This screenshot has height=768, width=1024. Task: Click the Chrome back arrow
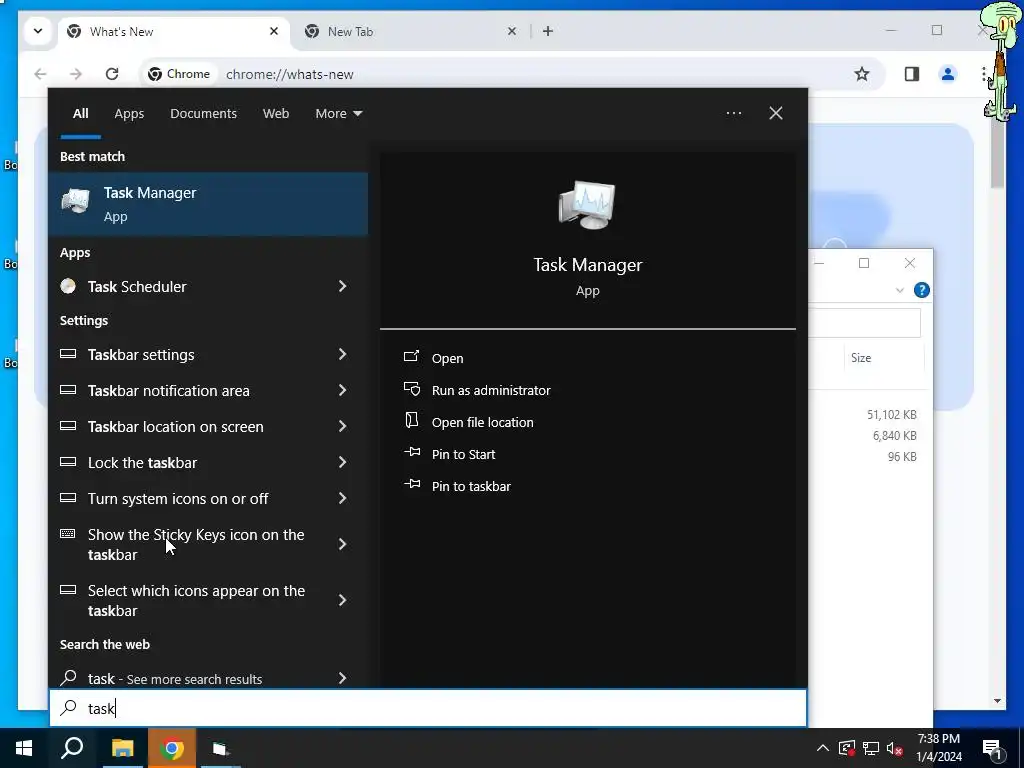point(40,74)
